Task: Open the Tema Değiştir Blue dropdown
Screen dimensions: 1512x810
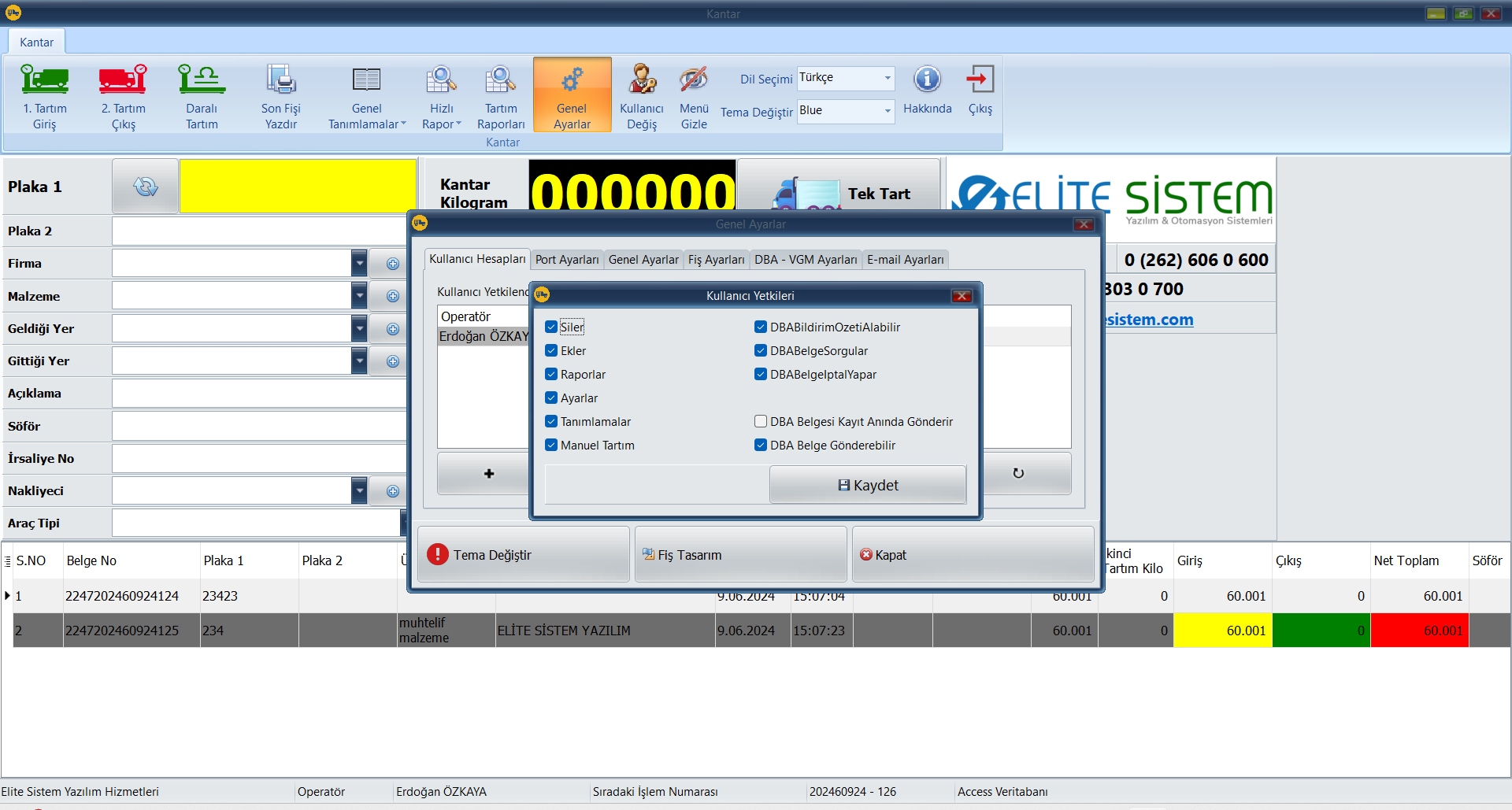Action: [888, 111]
